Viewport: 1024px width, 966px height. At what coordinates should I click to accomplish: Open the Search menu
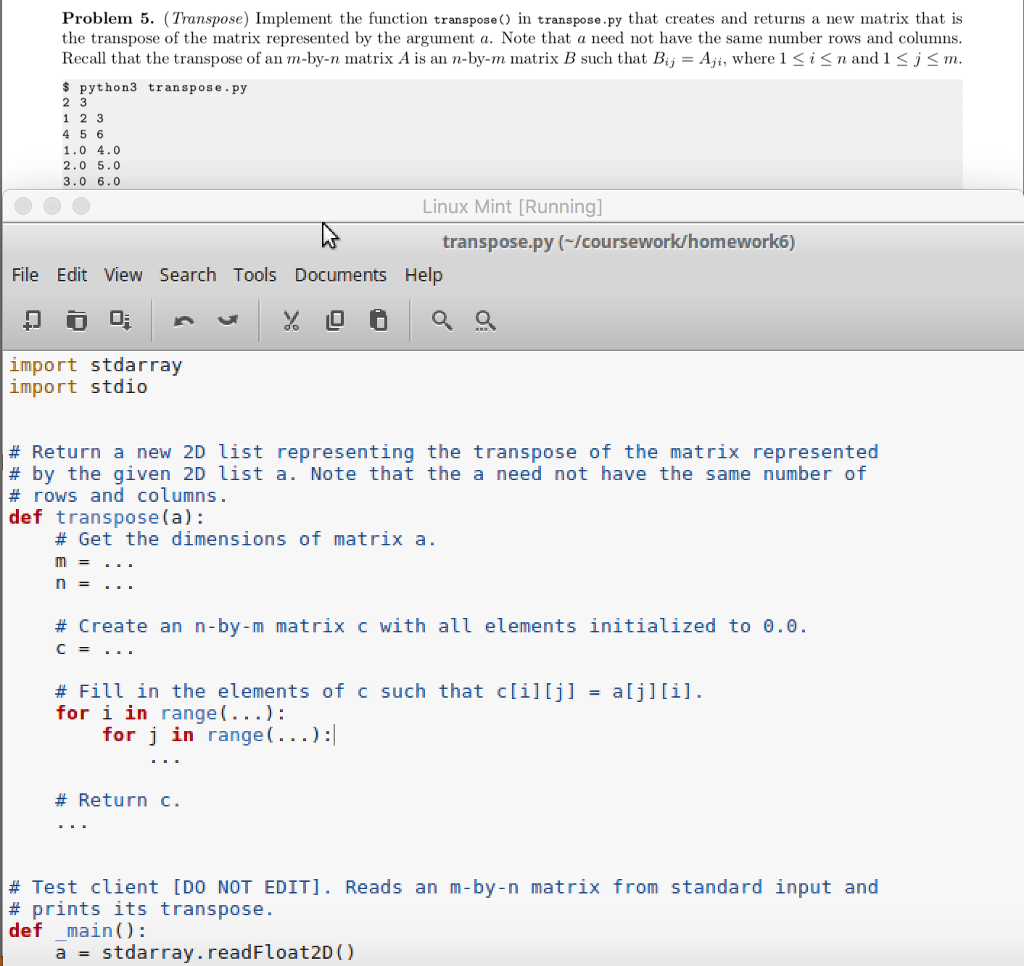(188, 275)
